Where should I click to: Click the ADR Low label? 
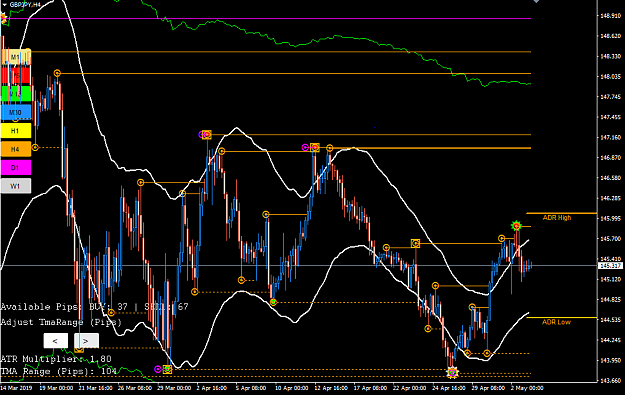pos(556,322)
